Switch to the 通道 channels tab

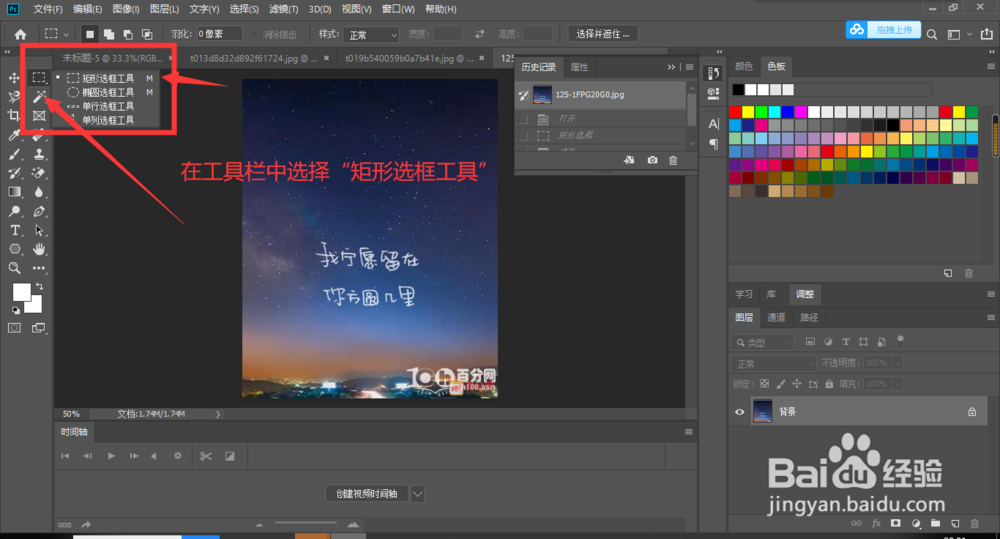(x=776, y=317)
